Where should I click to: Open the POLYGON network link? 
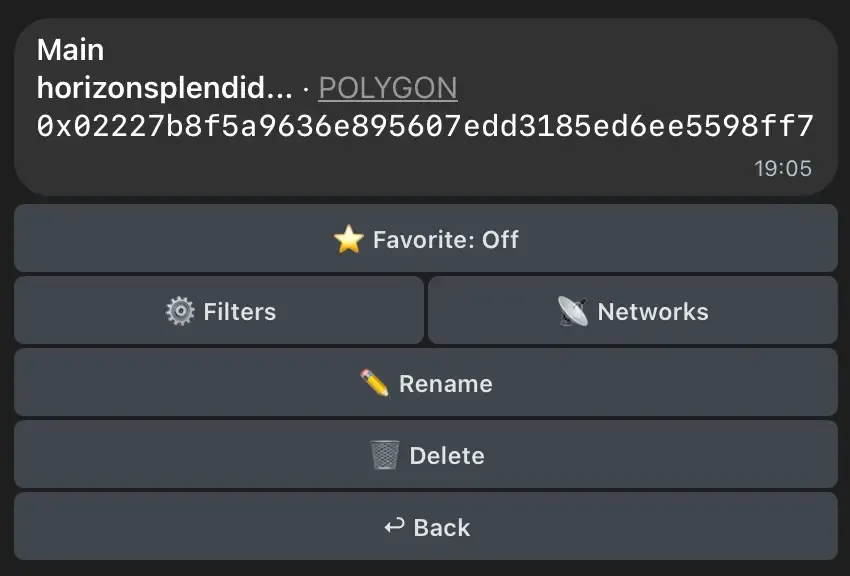(387, 88)
